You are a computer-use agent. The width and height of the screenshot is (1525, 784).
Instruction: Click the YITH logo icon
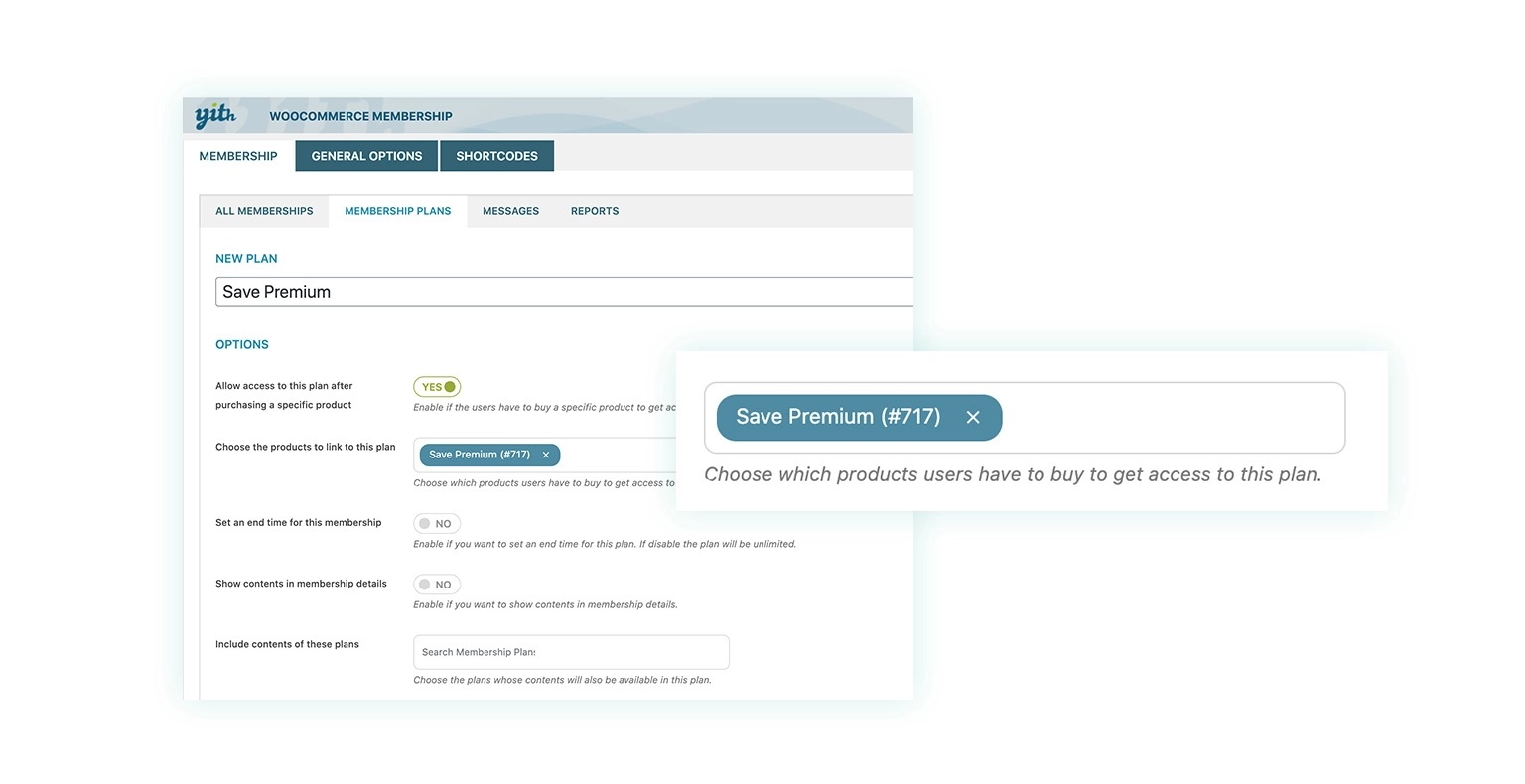pyautogui.click(x=214, y=115)
